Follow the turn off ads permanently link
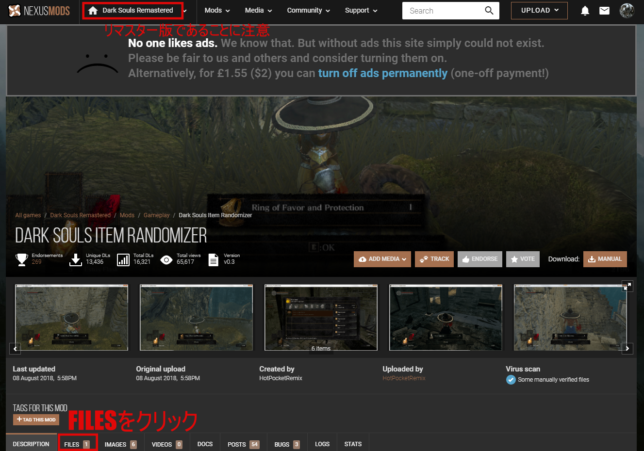The height and width of the screenshot is (451, 644). pyautogui.click(x=382, y=73)
